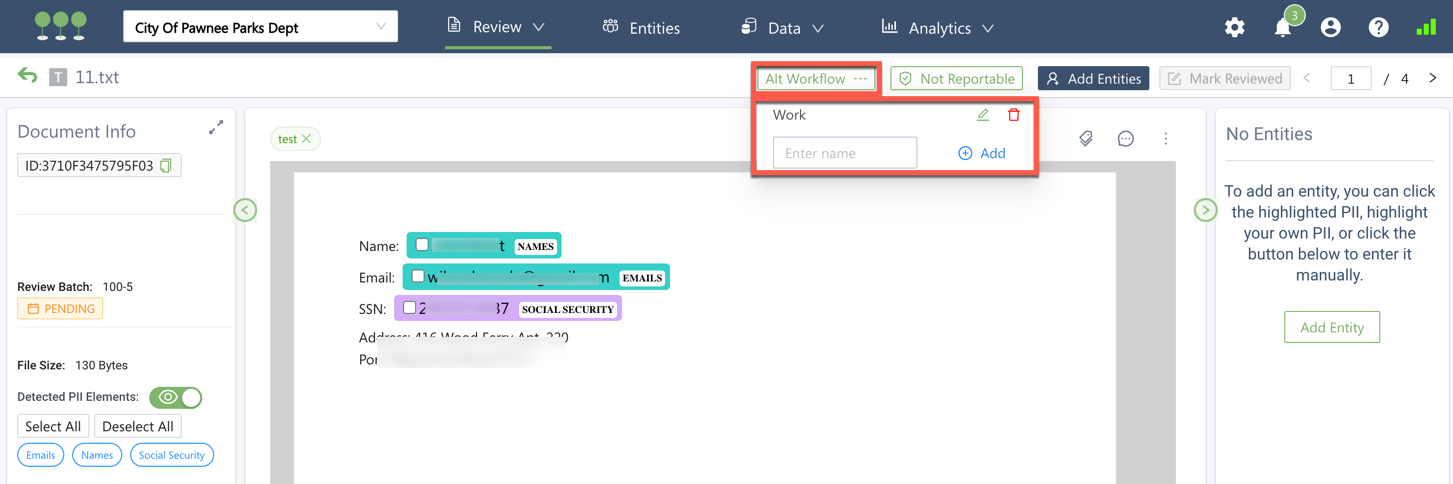Check the Social Security PII checkbox
1453x484 pixels.
pyautogui.click(x=410, y=308)
